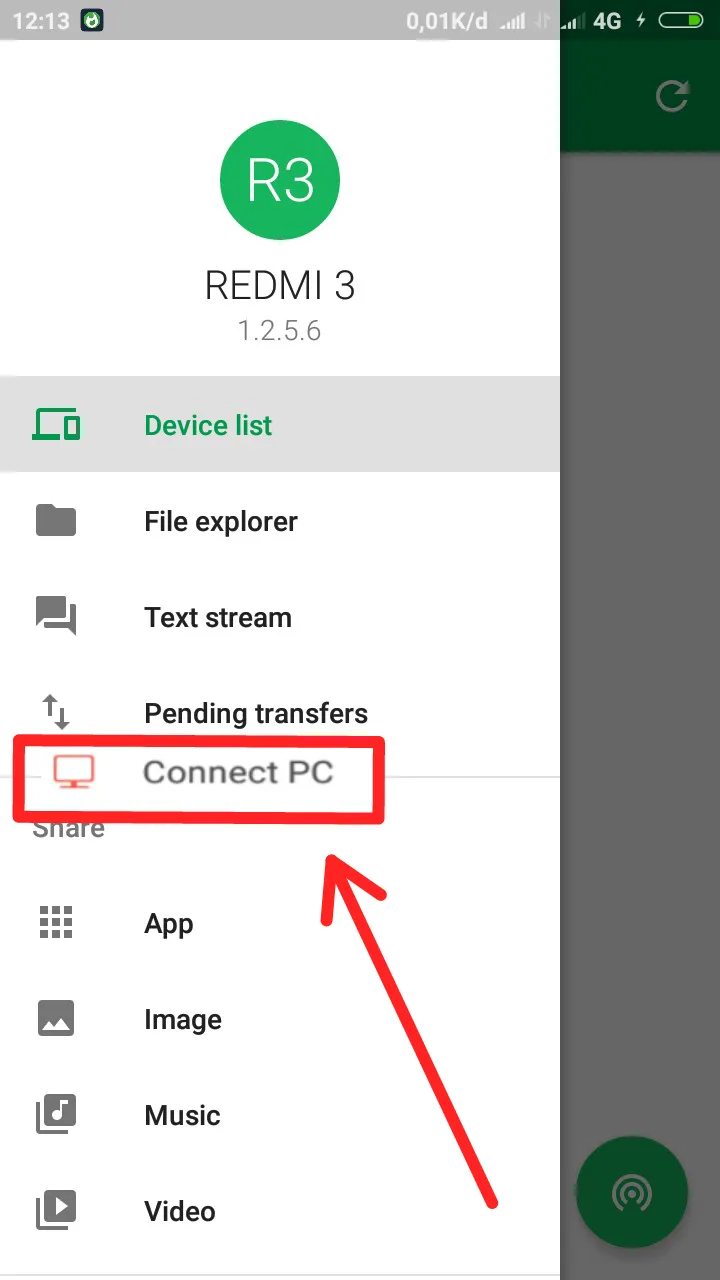Click the Music library icon
Screen dimensions: 720x1280
(56, 1115)
